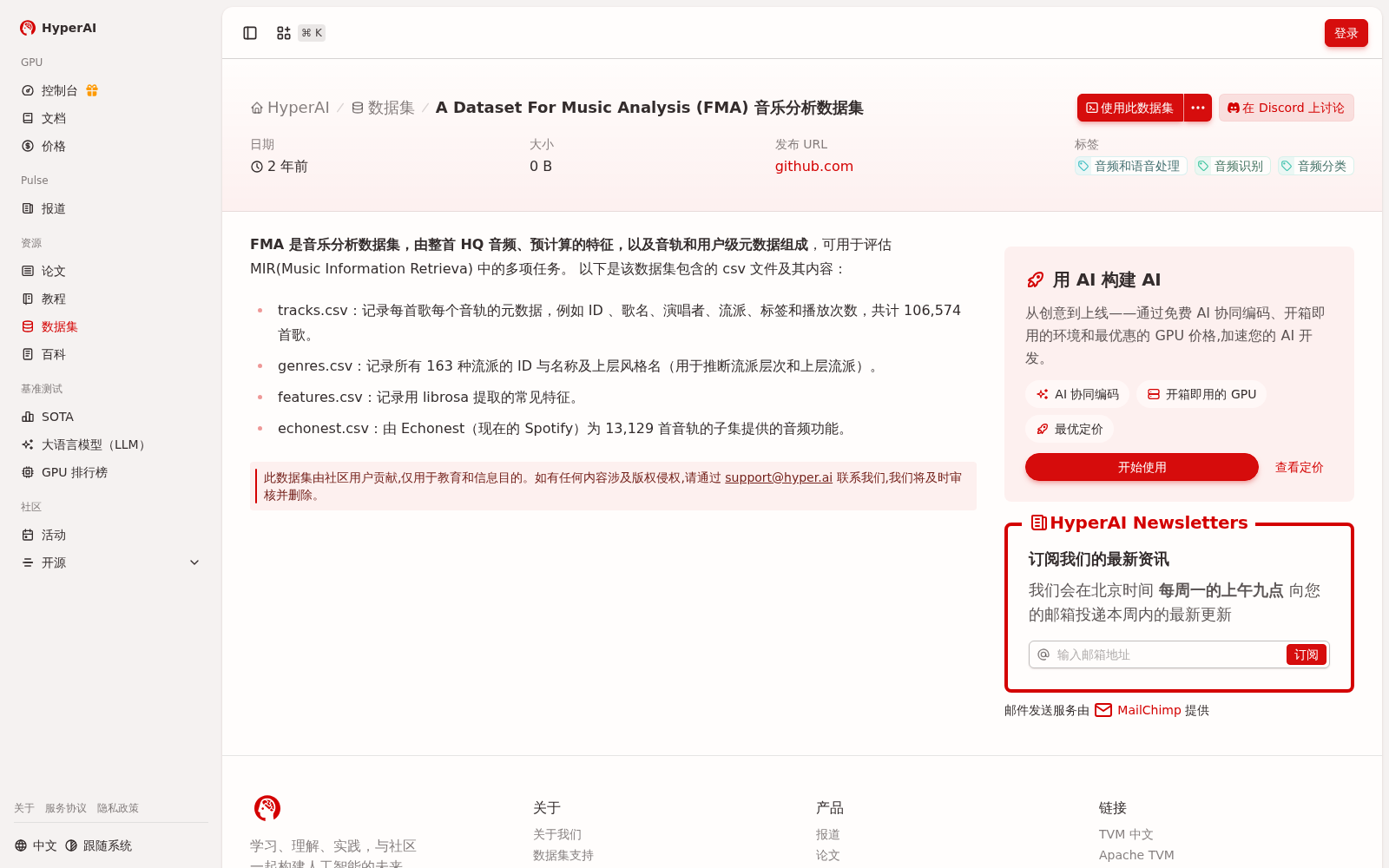This screenshot has height=868, width=1389.
Task: Click the 开箱即用的 GPU chip
Action: (x=1201, y=394)
